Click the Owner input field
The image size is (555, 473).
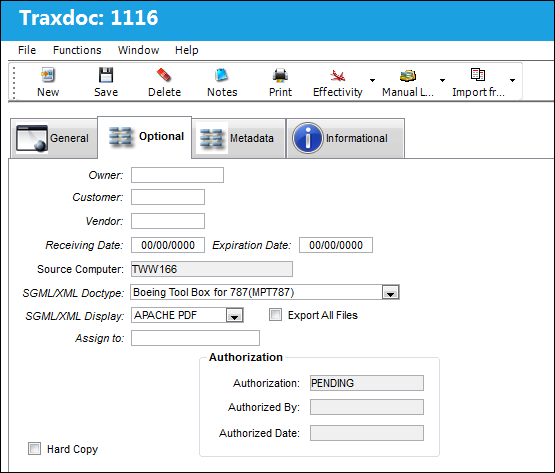click(x=177, y=175)
